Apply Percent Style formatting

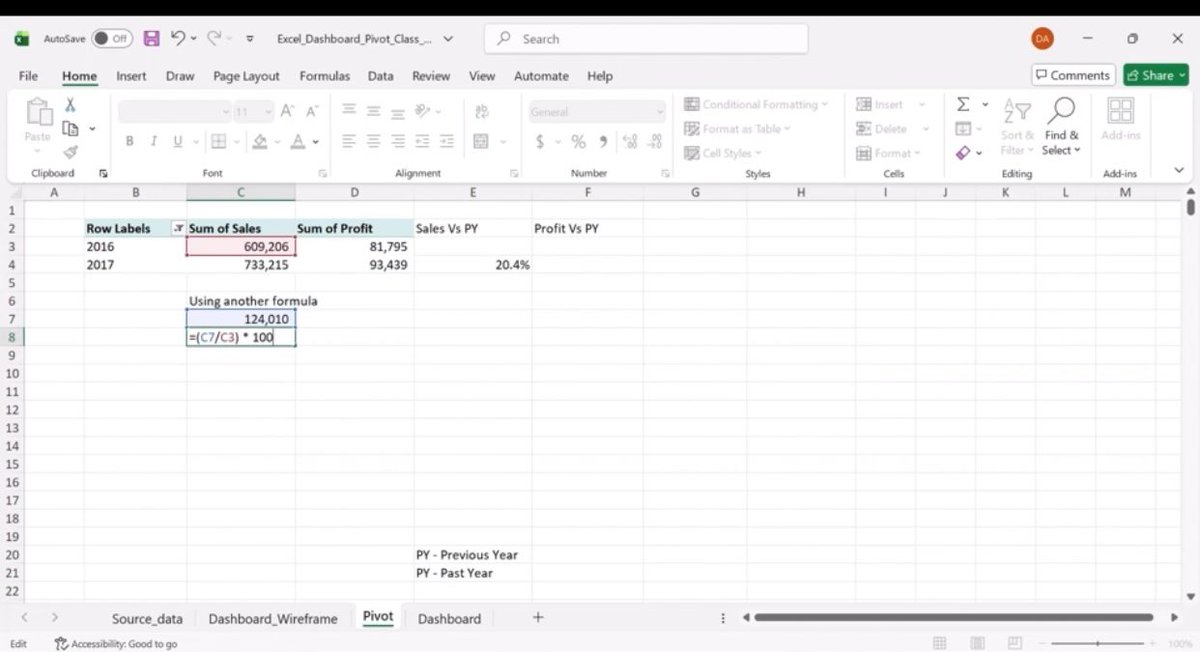tap(578, 142)
